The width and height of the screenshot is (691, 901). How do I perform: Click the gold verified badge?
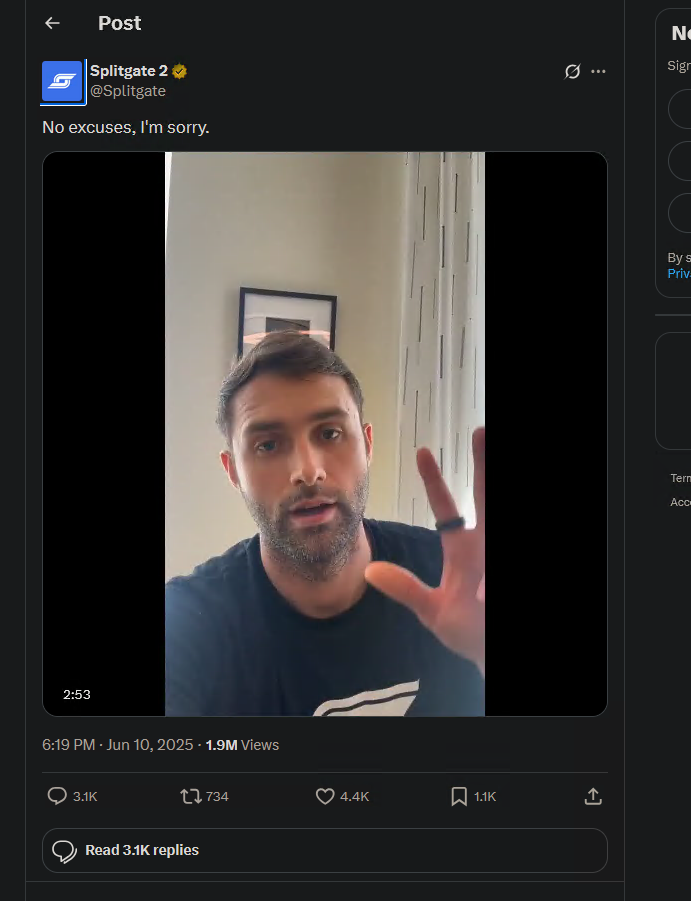[x=180, y=71]
